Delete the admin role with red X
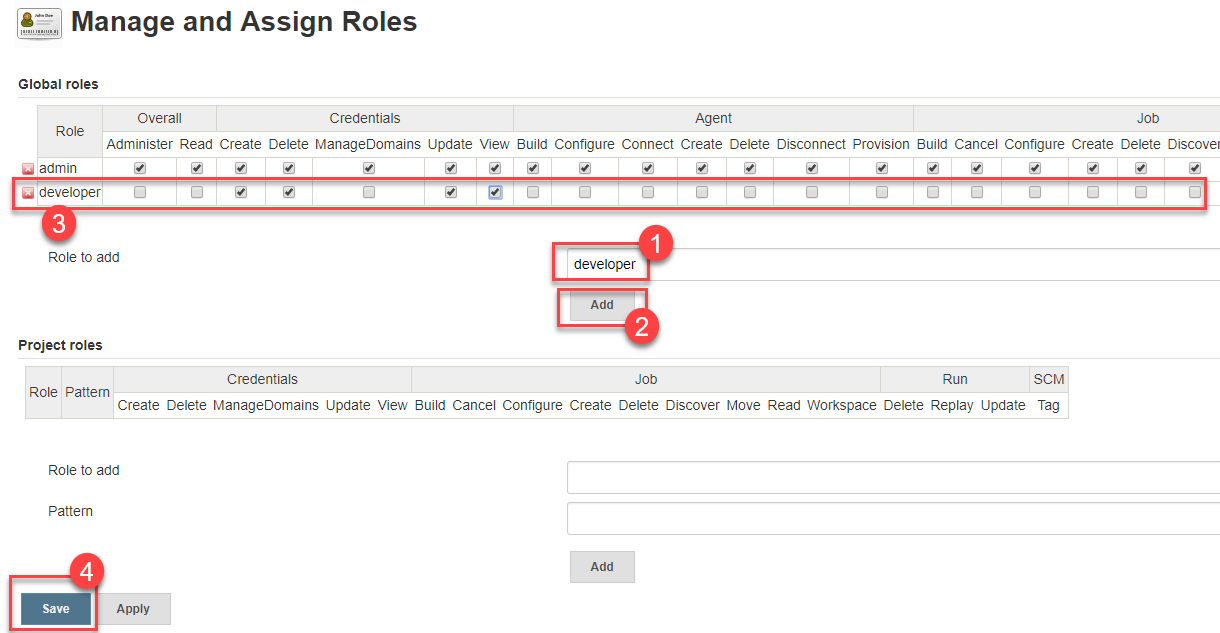This screenshot has width=1220, height=633. pyautogui.click(x=28, y=169)
